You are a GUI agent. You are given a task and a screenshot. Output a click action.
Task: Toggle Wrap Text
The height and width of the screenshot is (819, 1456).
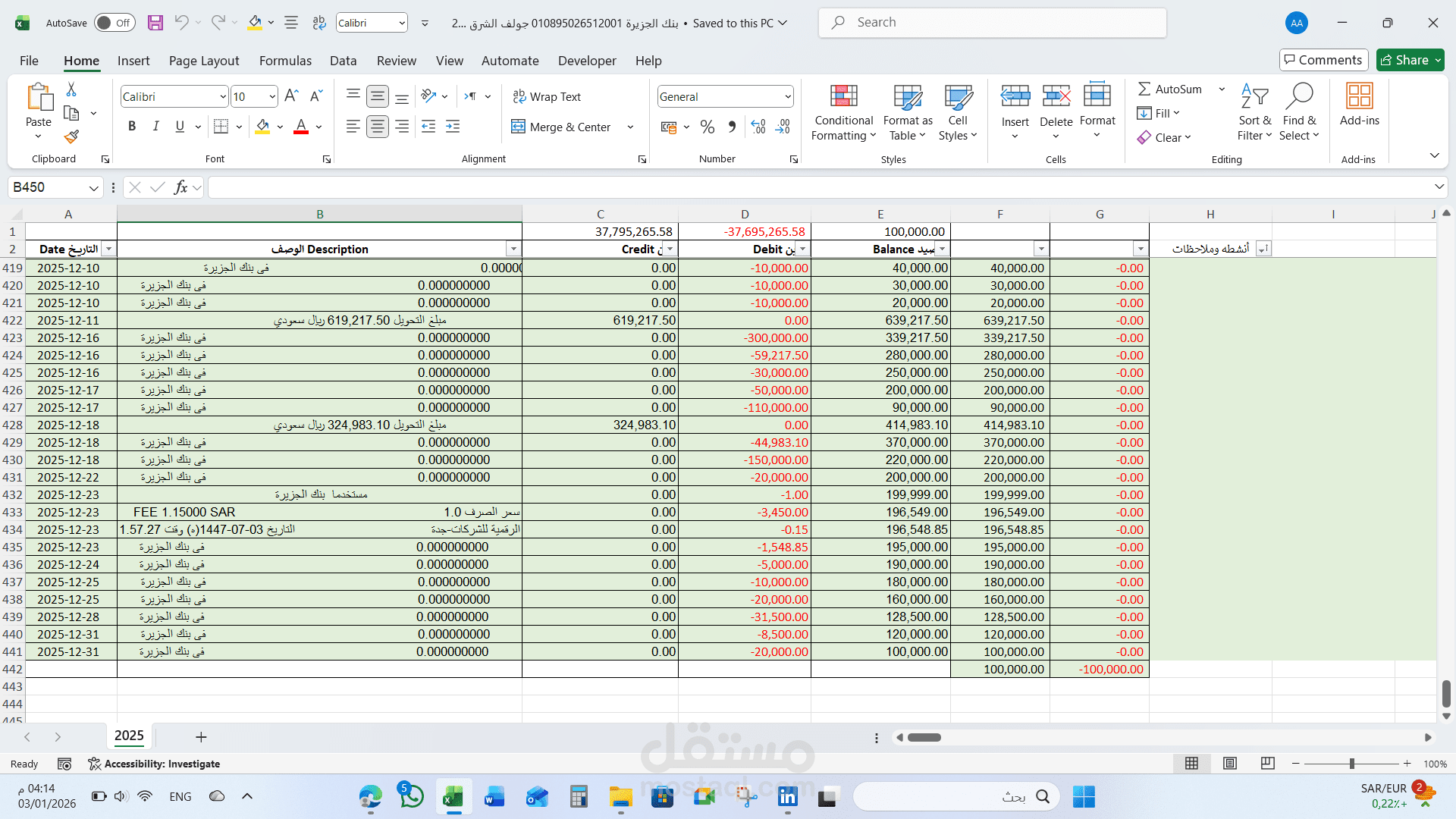(x=547, y=96)
